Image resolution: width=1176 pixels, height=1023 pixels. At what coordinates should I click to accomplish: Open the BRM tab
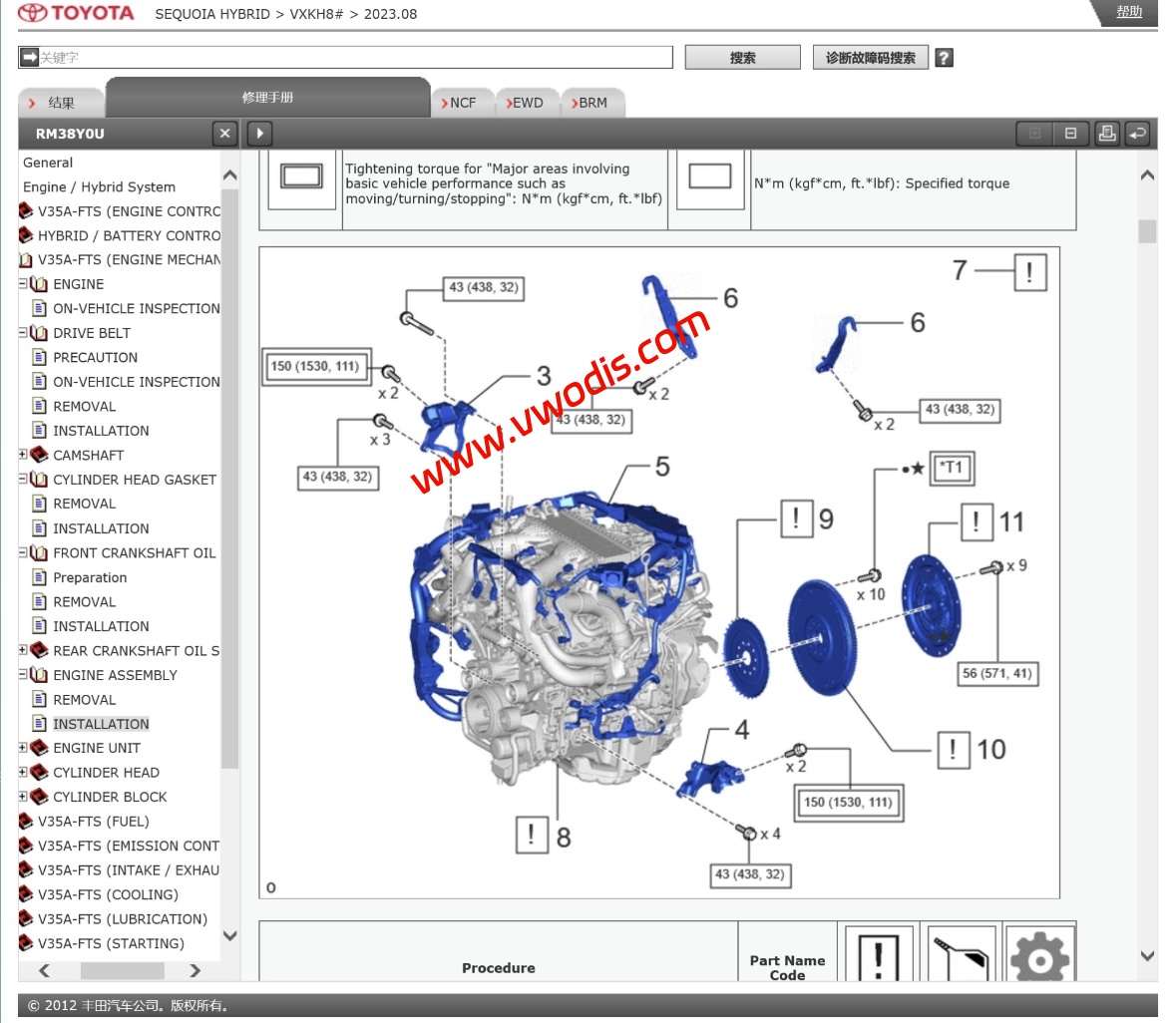pos(589,103)
